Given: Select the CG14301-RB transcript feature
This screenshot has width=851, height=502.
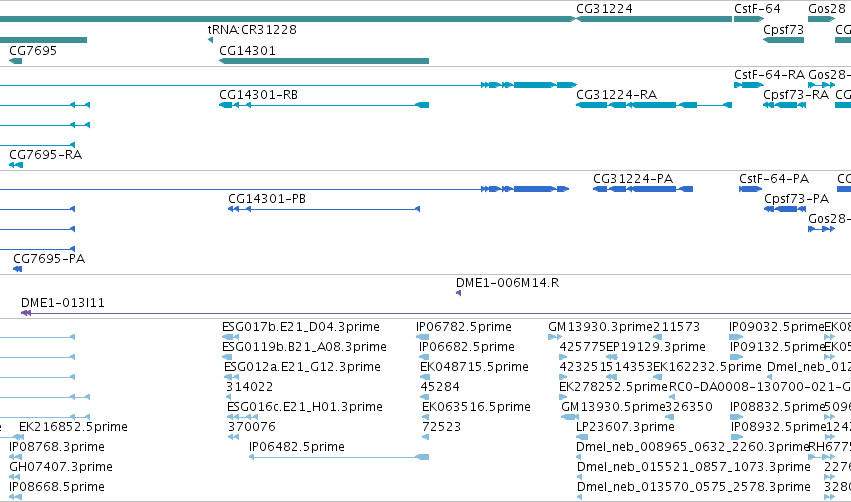Looking at the screenshot, I should click(x=324, y=105).
